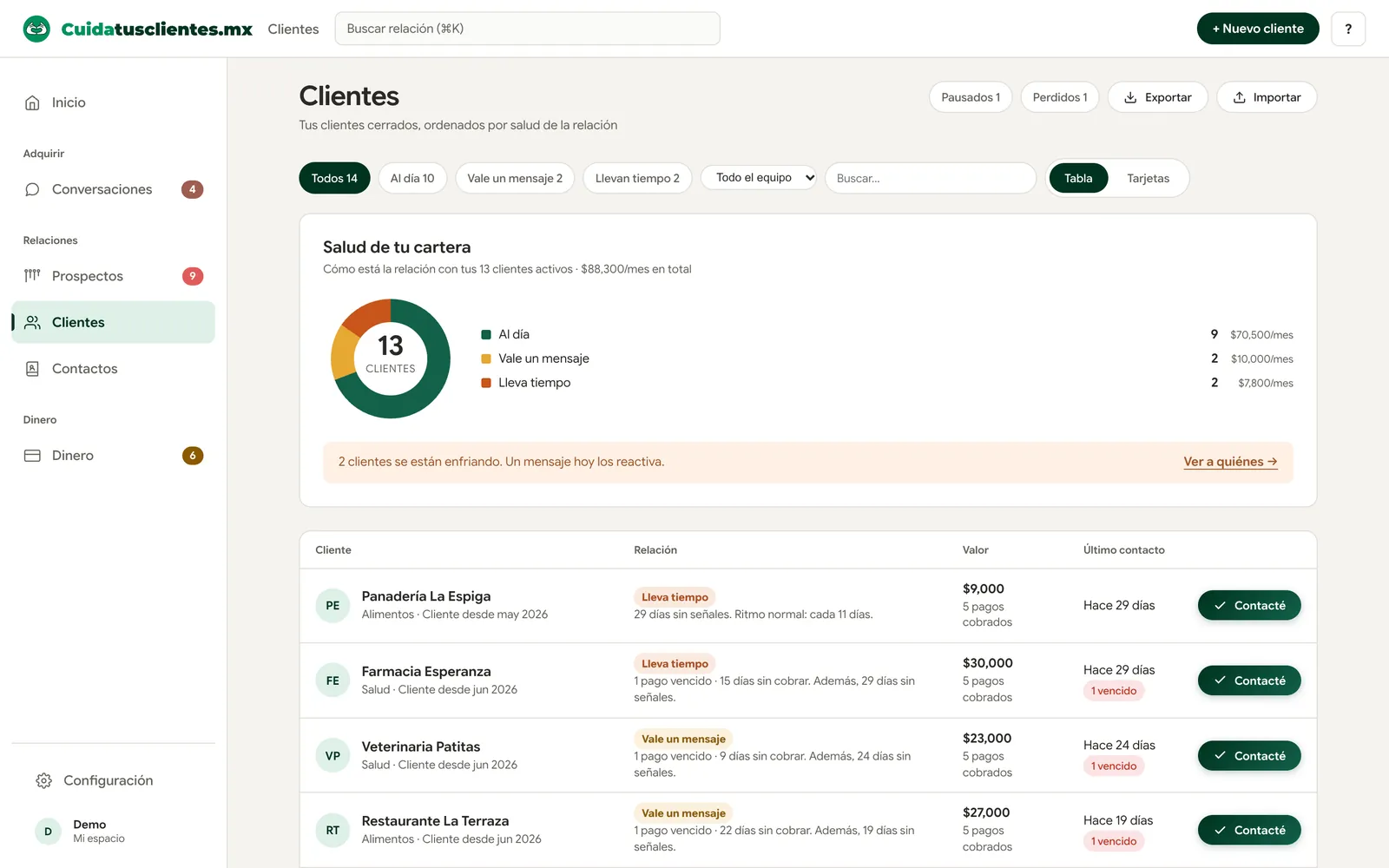
Task: Filter by Todos 14
Action: [334, 178]
